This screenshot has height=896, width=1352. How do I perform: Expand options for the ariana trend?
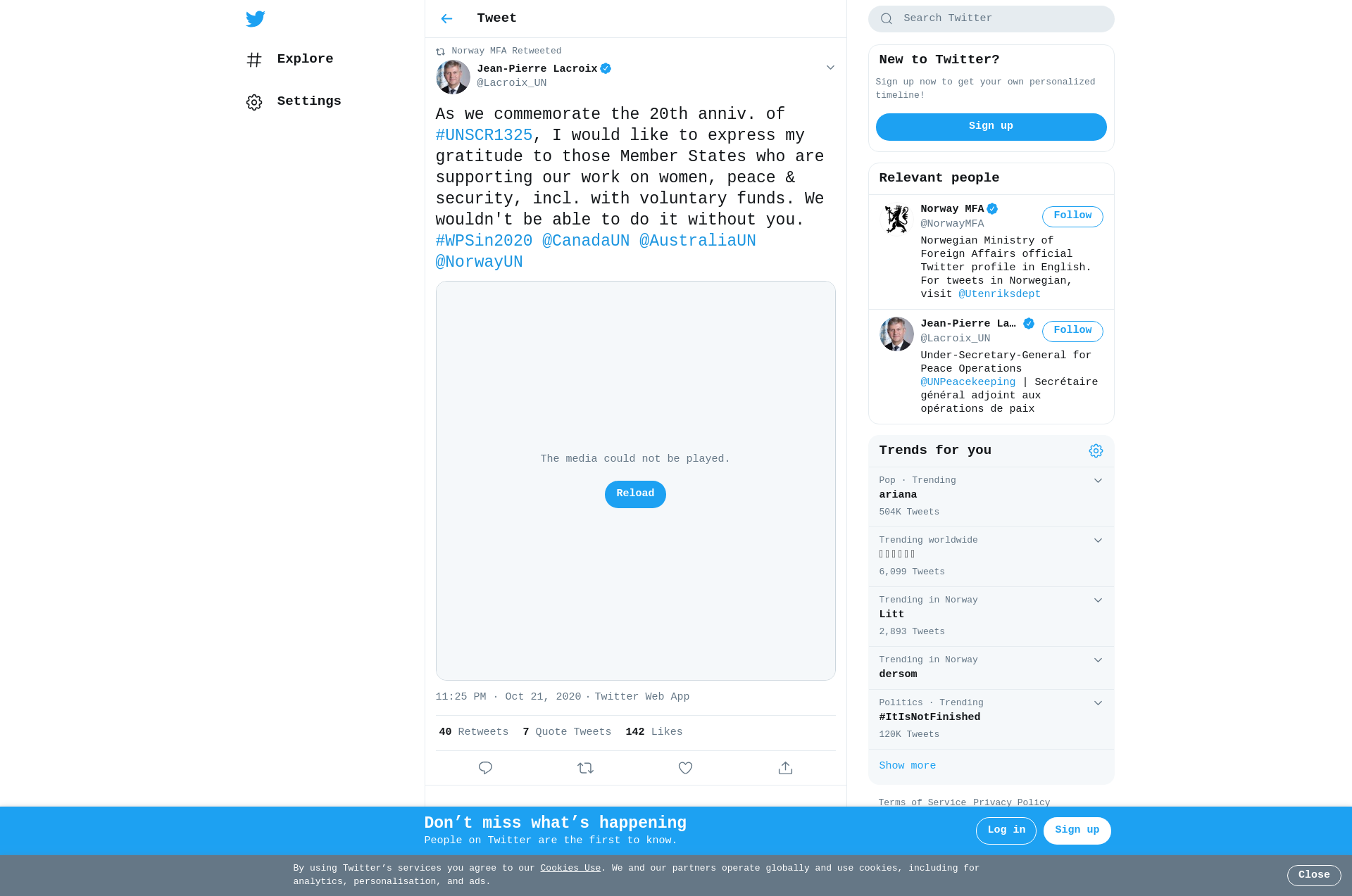pyautogui.click(x=1098, y=481)
